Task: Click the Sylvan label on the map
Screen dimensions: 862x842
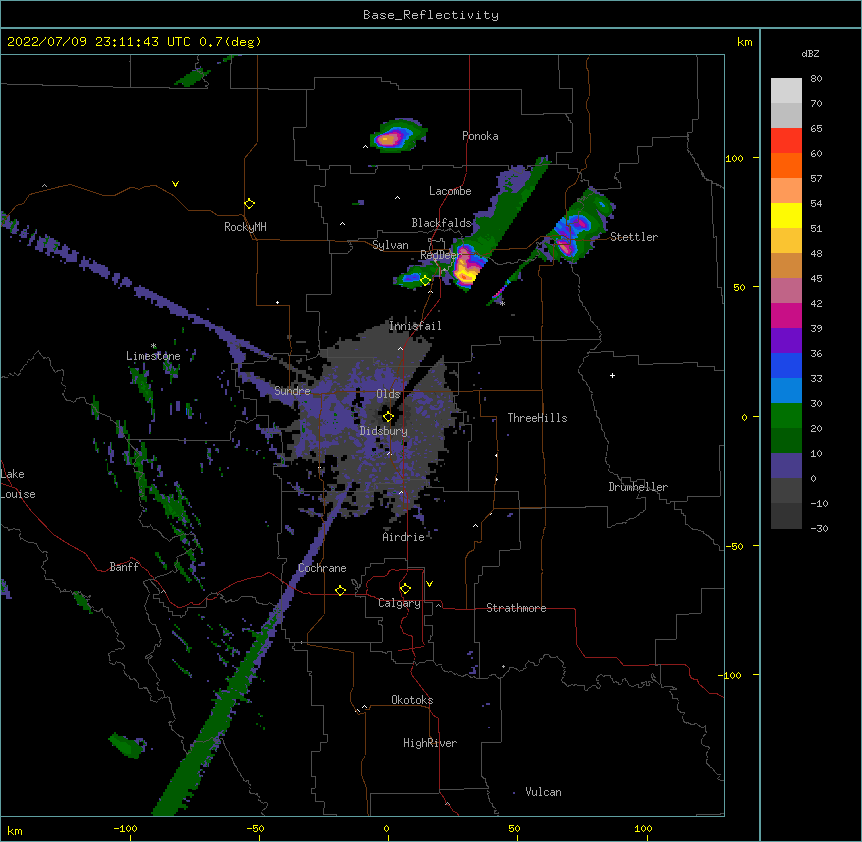Action: click(390, 245)
